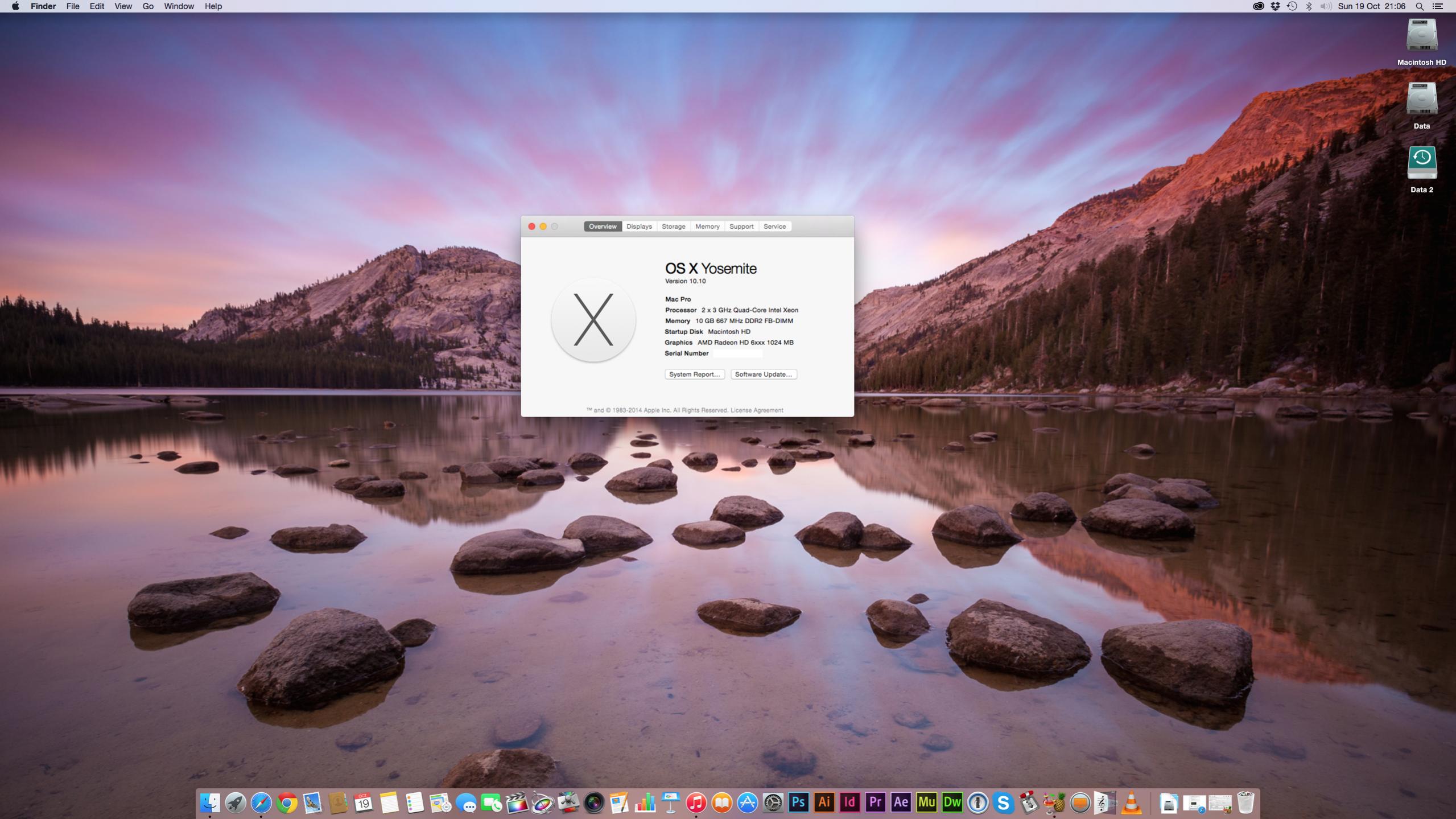1456x819 pixels.
Task: Click Software Update button
Action: [x=763, y=374]
